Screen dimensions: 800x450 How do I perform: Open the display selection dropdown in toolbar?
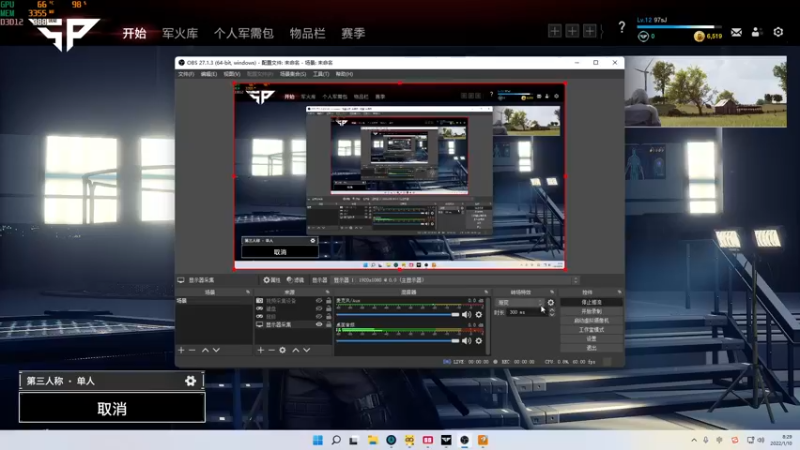click(x=457, y=280)
